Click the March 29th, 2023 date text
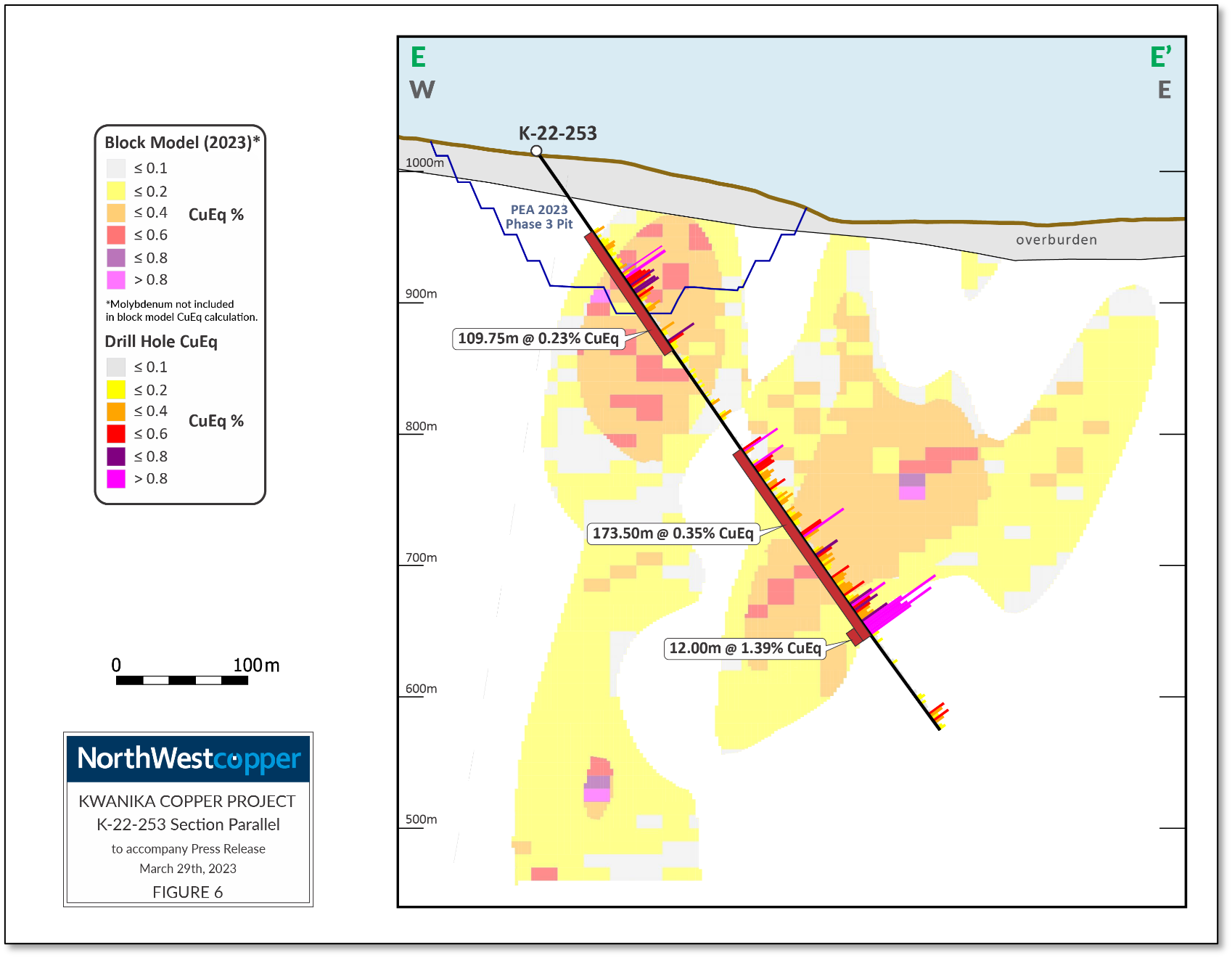Image resolution: width=1232 pixels, height=958 pixels. tap(188, 869)
